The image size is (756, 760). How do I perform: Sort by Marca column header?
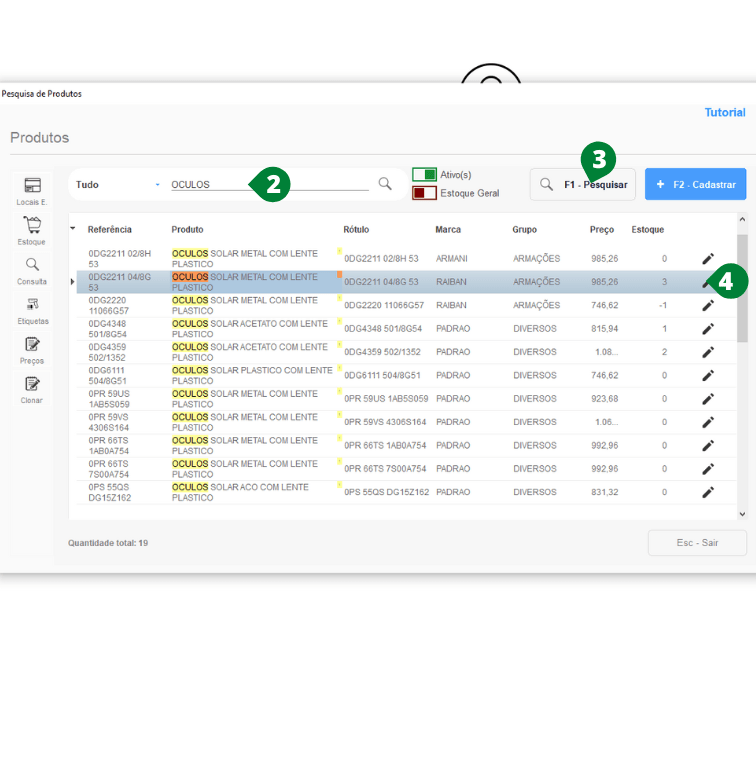(448, 229)
